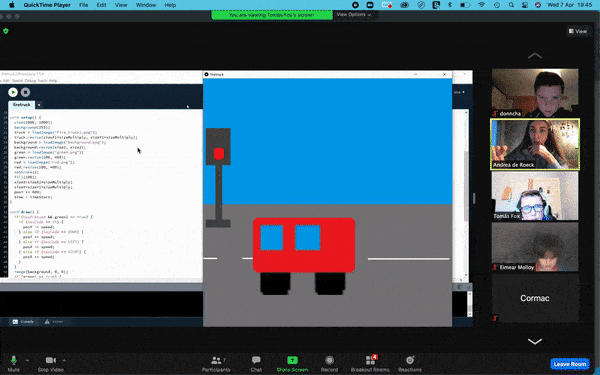Click the battery status icon
This screenshot has height=375, width=600.
pyautogui.click(x=465, y=5)
